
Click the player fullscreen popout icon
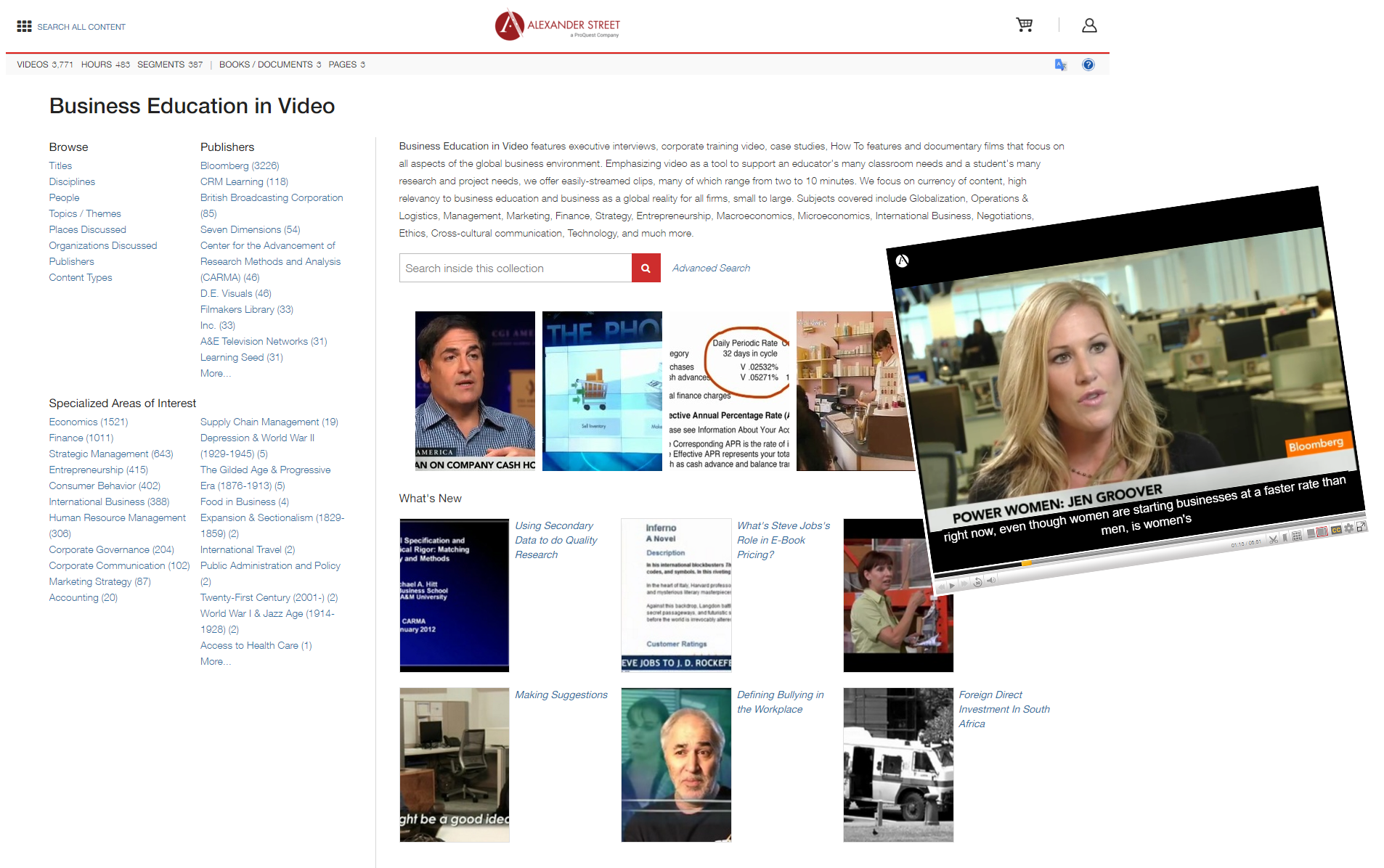(1361, 526)
